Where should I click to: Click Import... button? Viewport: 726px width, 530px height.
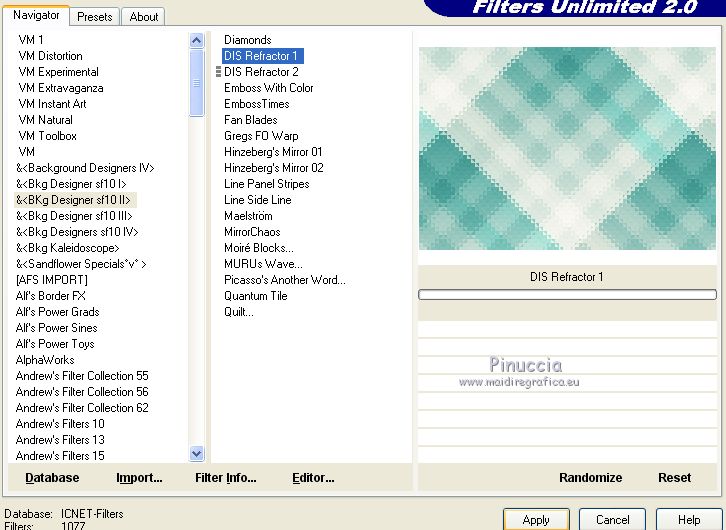pos(139,477)
